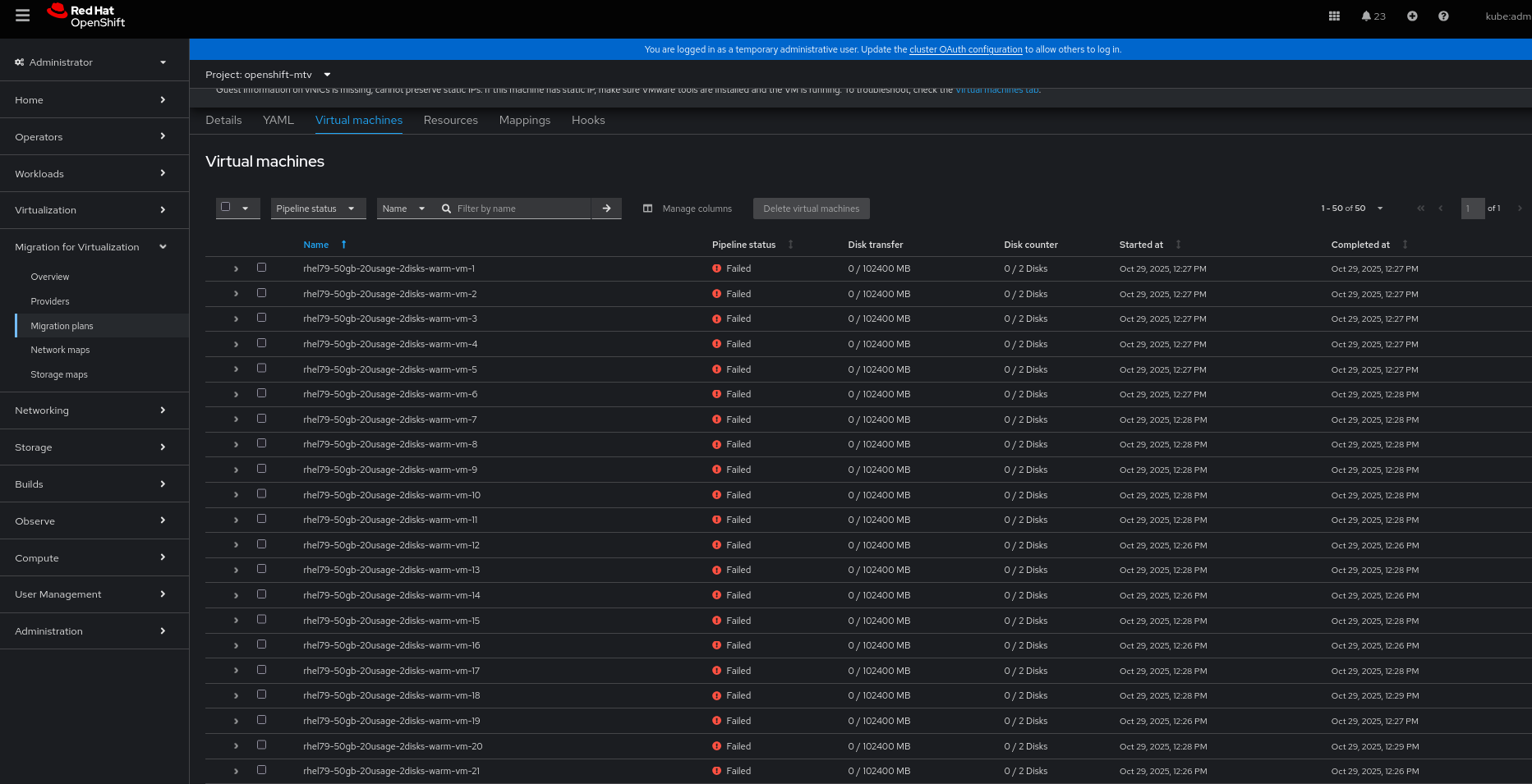Viewport: 1532px width, 784px height.
Task: Check the box for warm-vm-12 row
Action: [x=261, y=544]
